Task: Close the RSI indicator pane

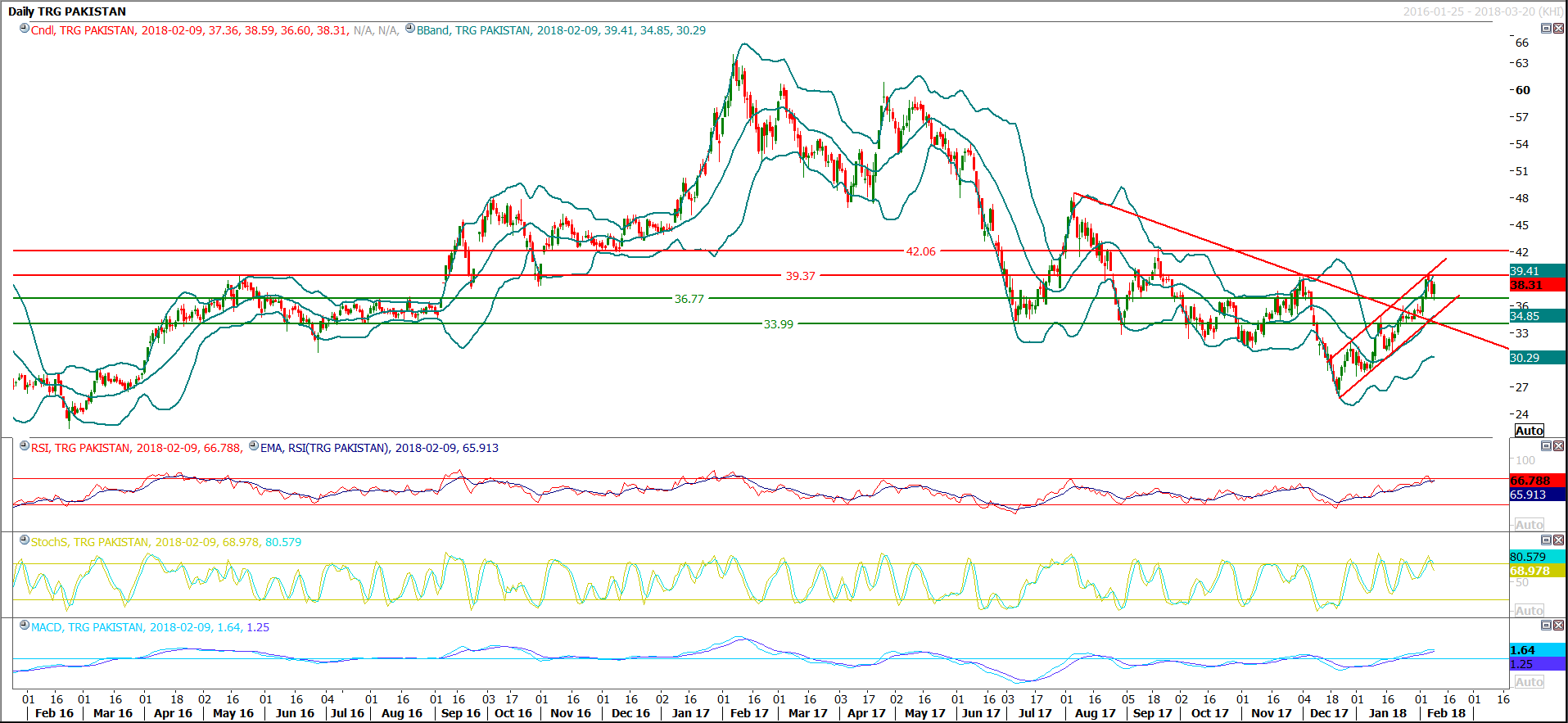Action: click(1558, 446)
